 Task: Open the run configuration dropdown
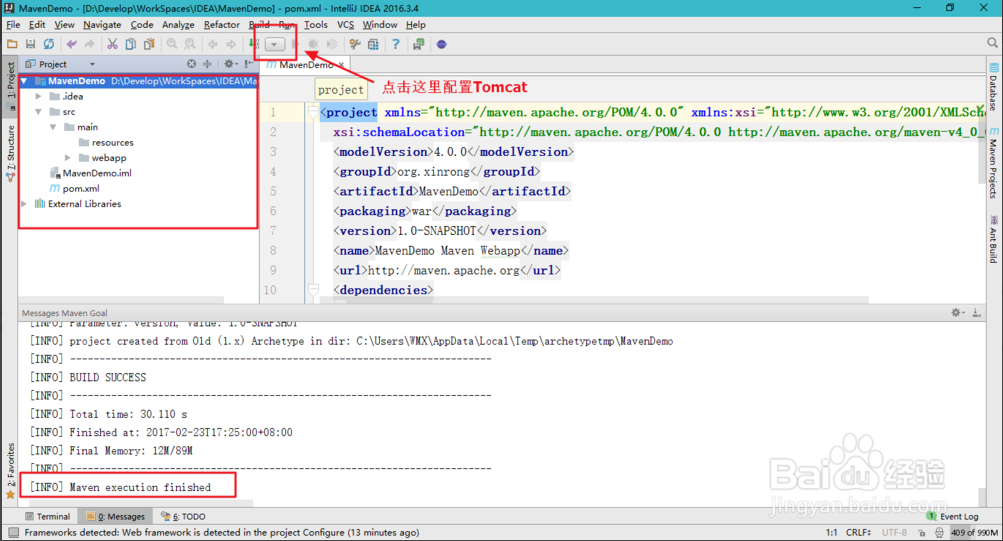point(274,44)
